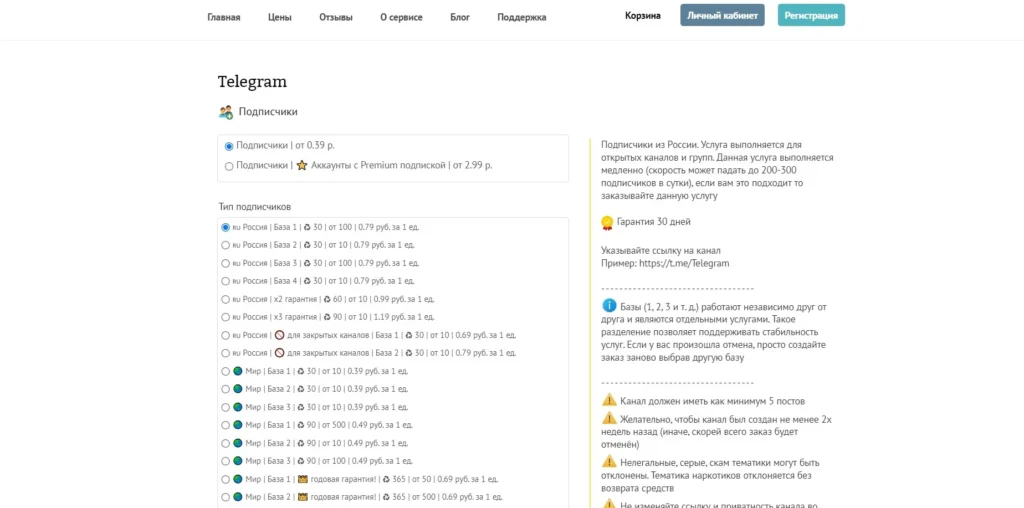
Task: Select Мир База 2 at 0.39 руб. with 30-day refill
Action: pyautogui.click(x=225, y=389)
